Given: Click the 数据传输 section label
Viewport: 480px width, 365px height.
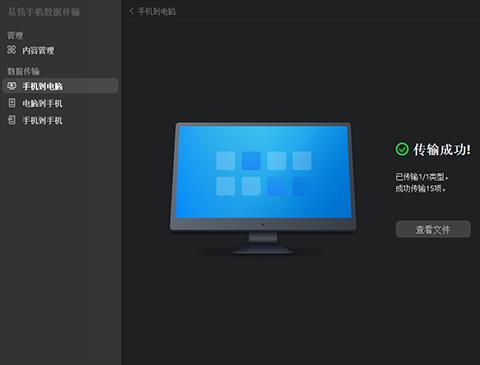Looking at the screenshot, I should (x=23, y=71).
